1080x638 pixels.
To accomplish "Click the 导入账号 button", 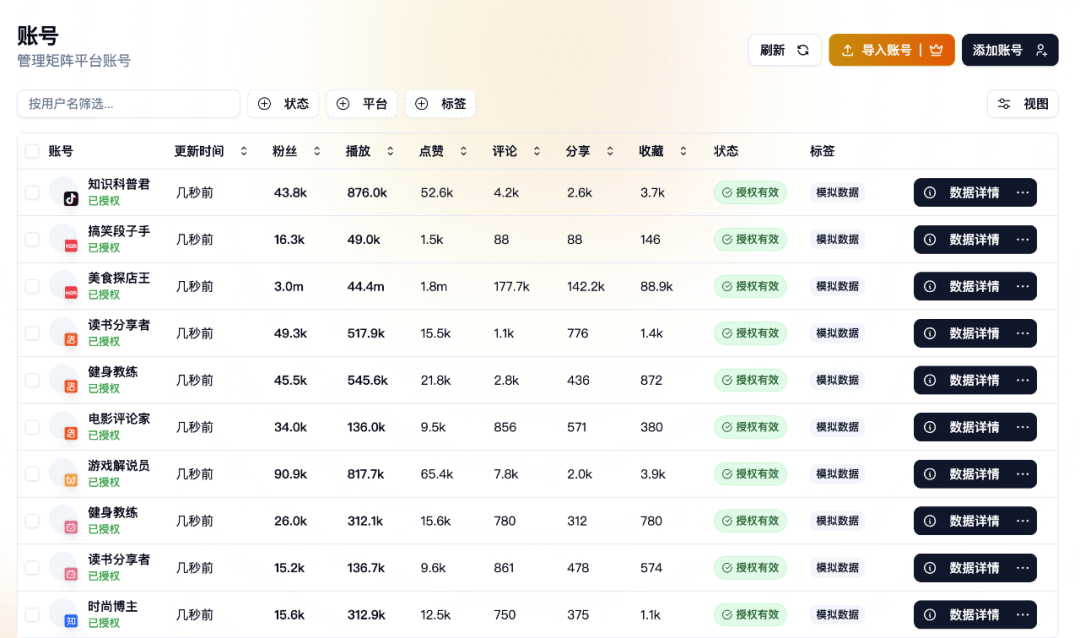I will [891, 50].
